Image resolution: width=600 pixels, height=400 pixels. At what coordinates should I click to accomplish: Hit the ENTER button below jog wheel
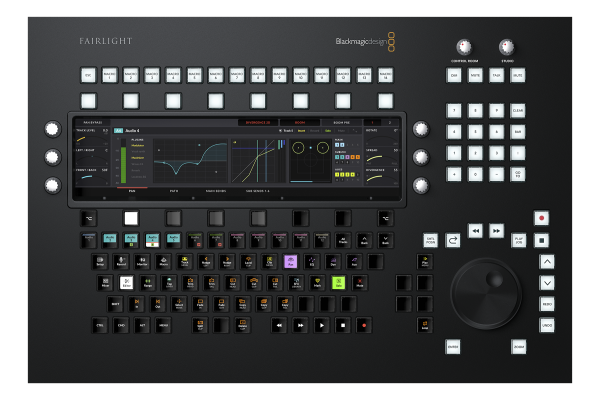[453, 347]
